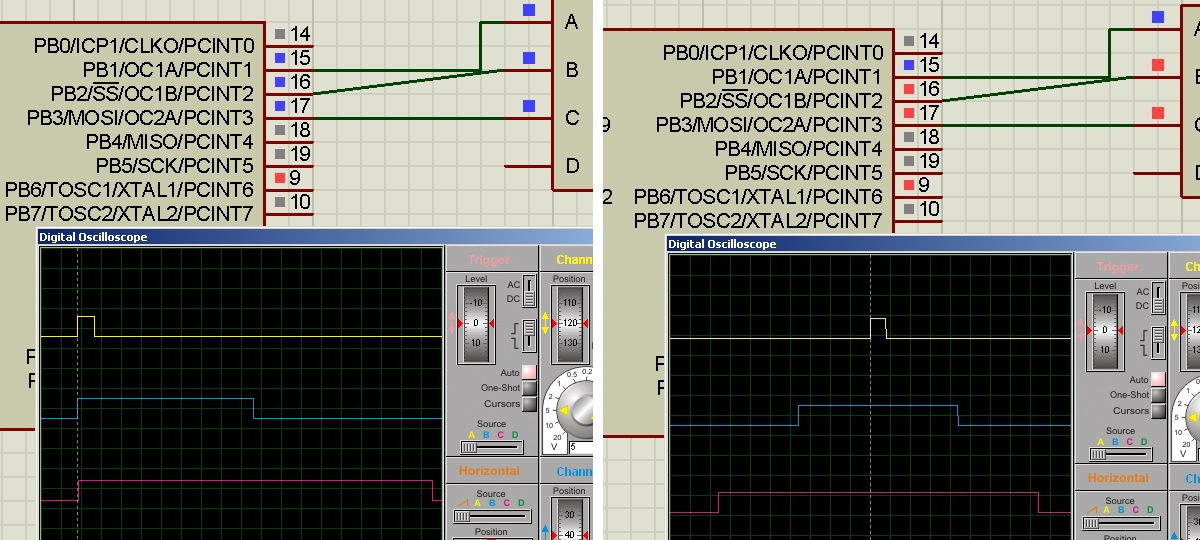
Task: Enable One-Shot mode in the left oscilloscope
Action: tap(529, 388)
